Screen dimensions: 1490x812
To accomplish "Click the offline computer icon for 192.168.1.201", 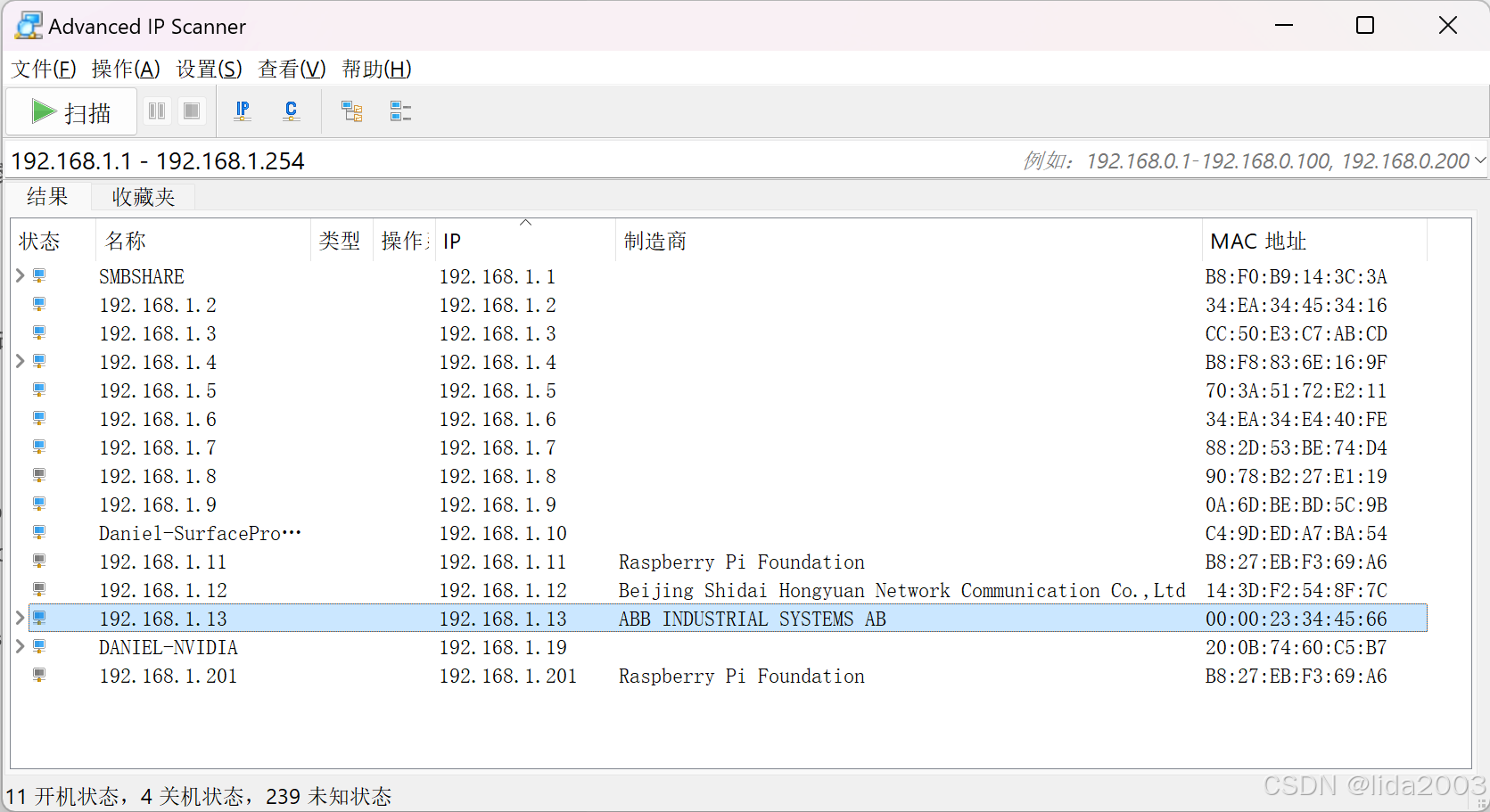I will click(x=39, y=676).
